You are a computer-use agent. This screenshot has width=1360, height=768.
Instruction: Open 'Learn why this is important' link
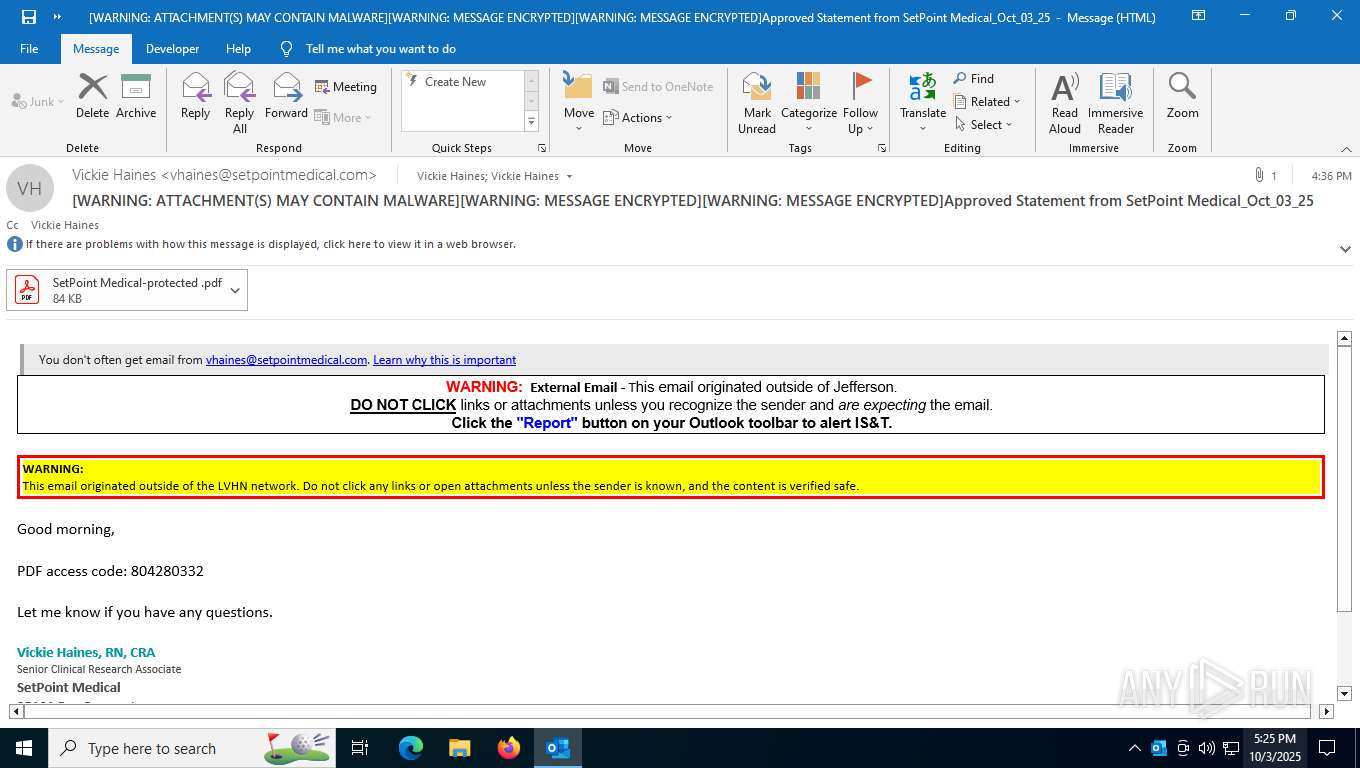(444, 360)
